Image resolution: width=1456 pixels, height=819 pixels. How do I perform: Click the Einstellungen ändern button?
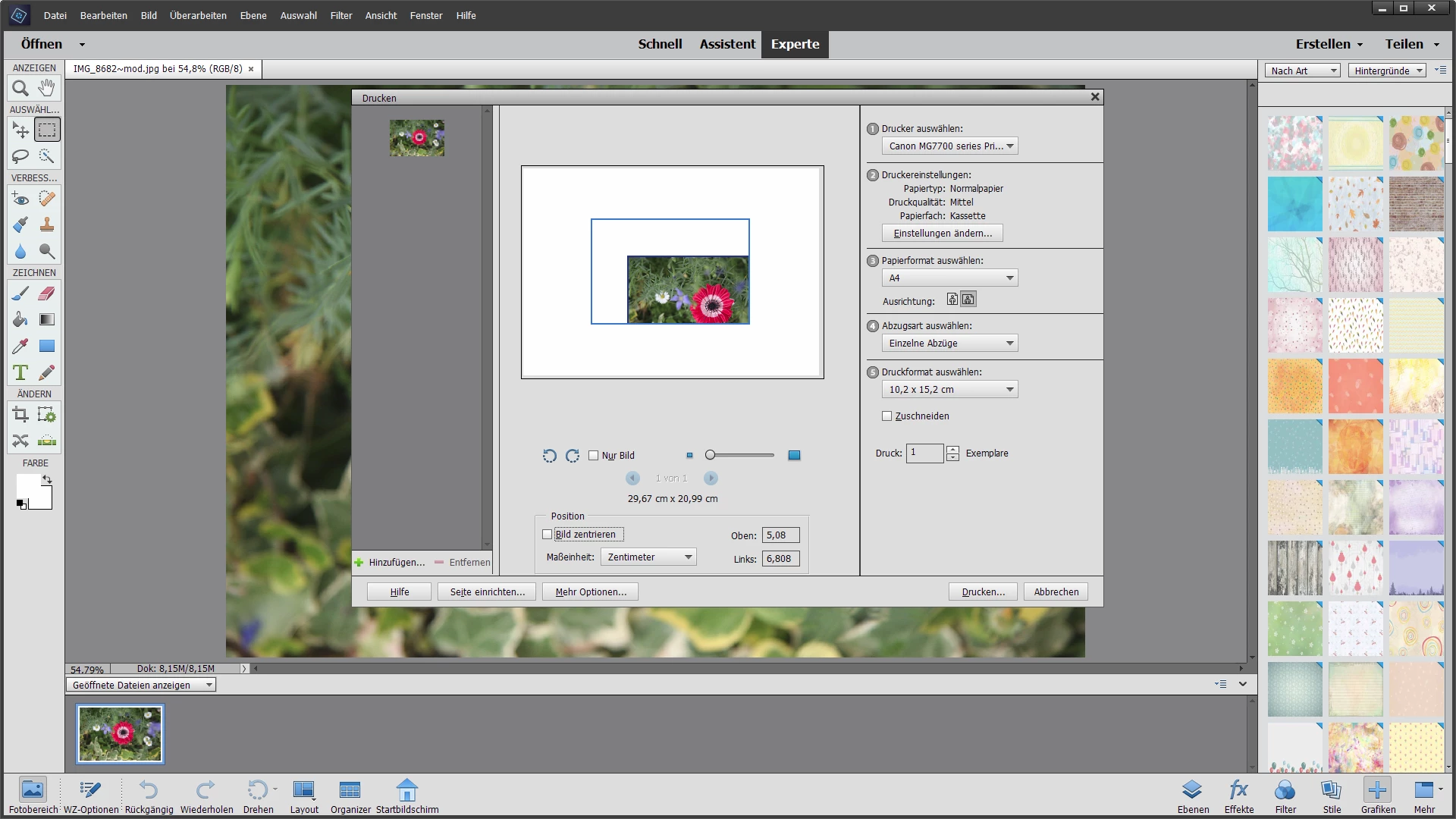[942, 234]
